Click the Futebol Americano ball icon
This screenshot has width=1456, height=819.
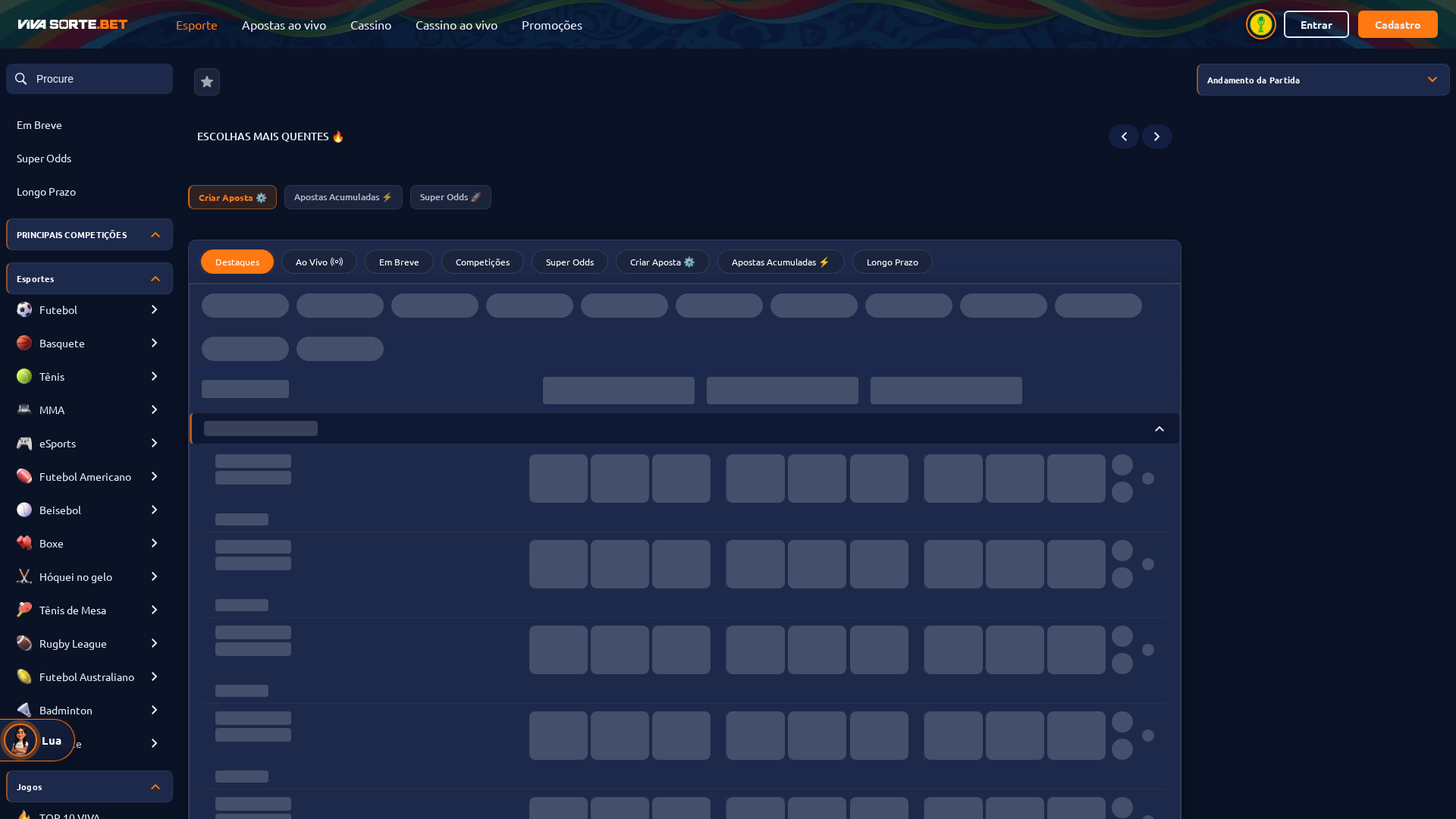(x=24, y=476)
